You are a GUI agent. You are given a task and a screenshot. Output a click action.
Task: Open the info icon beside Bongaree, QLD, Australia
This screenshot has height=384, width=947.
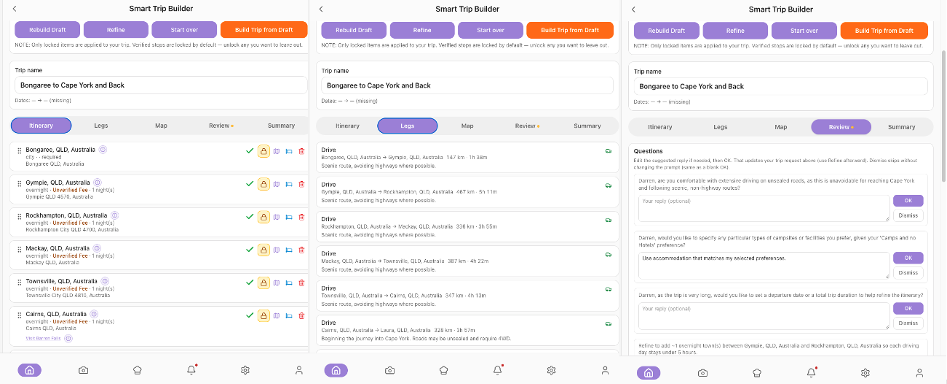point(103,149)
